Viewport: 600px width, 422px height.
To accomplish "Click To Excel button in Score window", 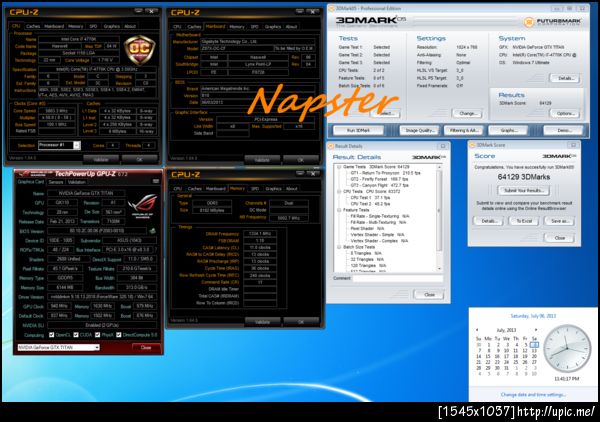I will tap(524, 221).
